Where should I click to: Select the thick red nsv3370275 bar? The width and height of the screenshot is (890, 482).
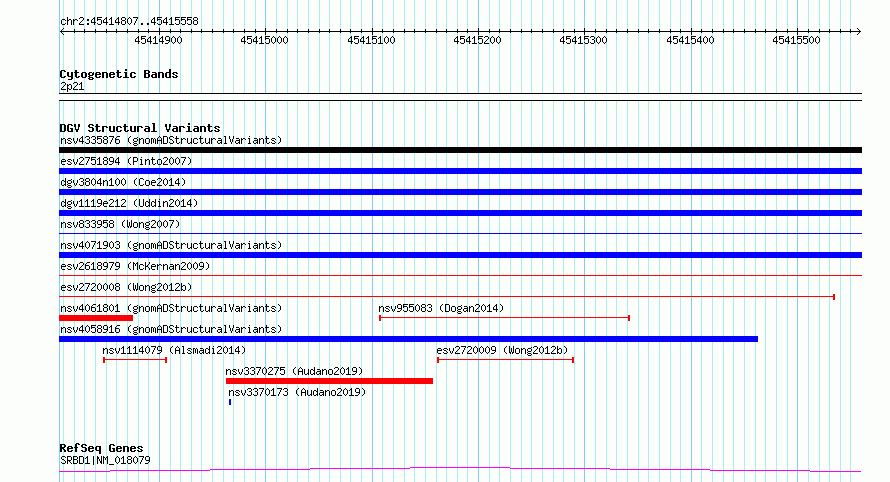(329, 381)
